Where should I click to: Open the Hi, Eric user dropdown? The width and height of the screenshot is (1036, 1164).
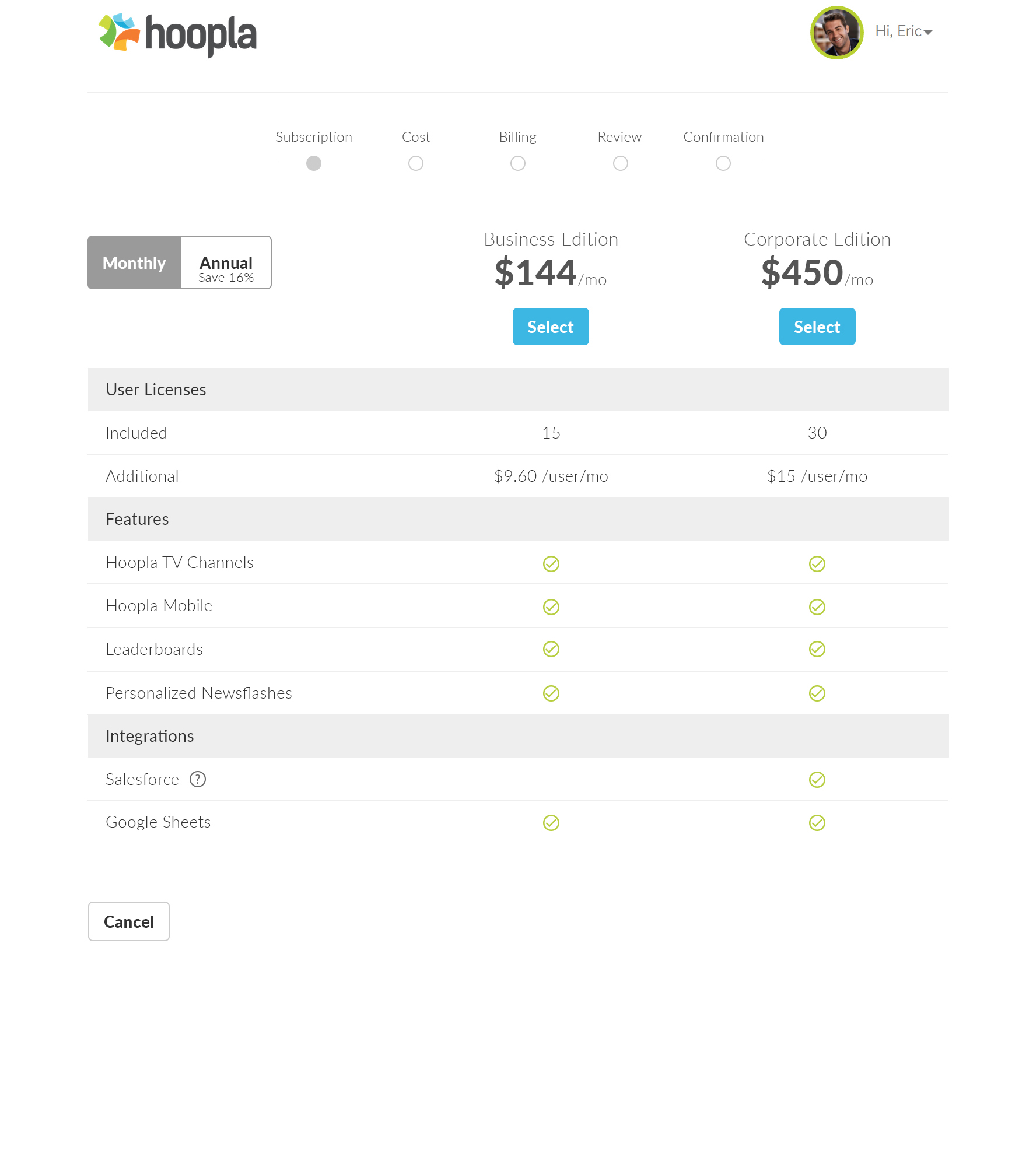(904, 31)
